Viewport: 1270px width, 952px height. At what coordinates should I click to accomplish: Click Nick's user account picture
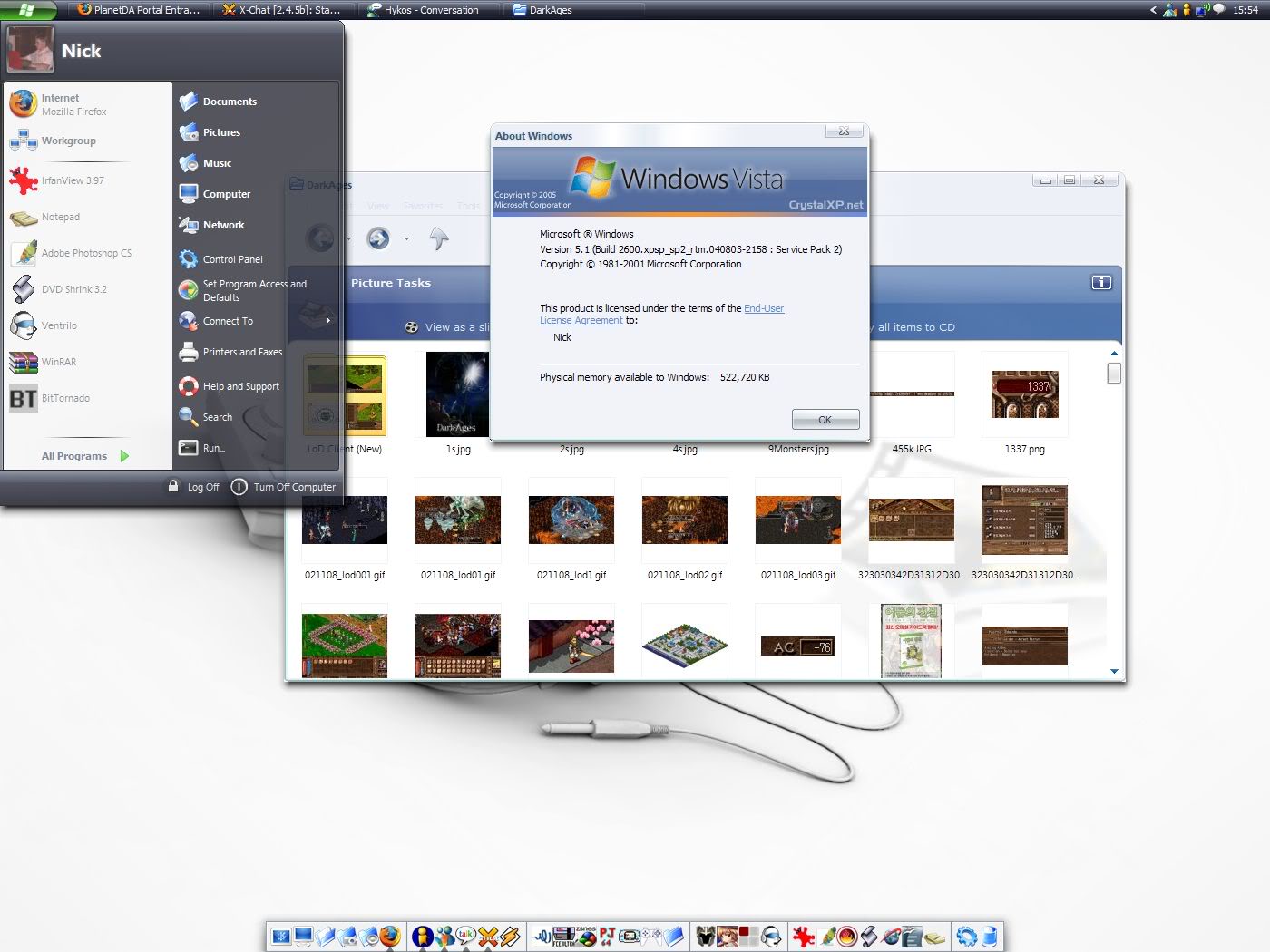[x=30, y=50]
